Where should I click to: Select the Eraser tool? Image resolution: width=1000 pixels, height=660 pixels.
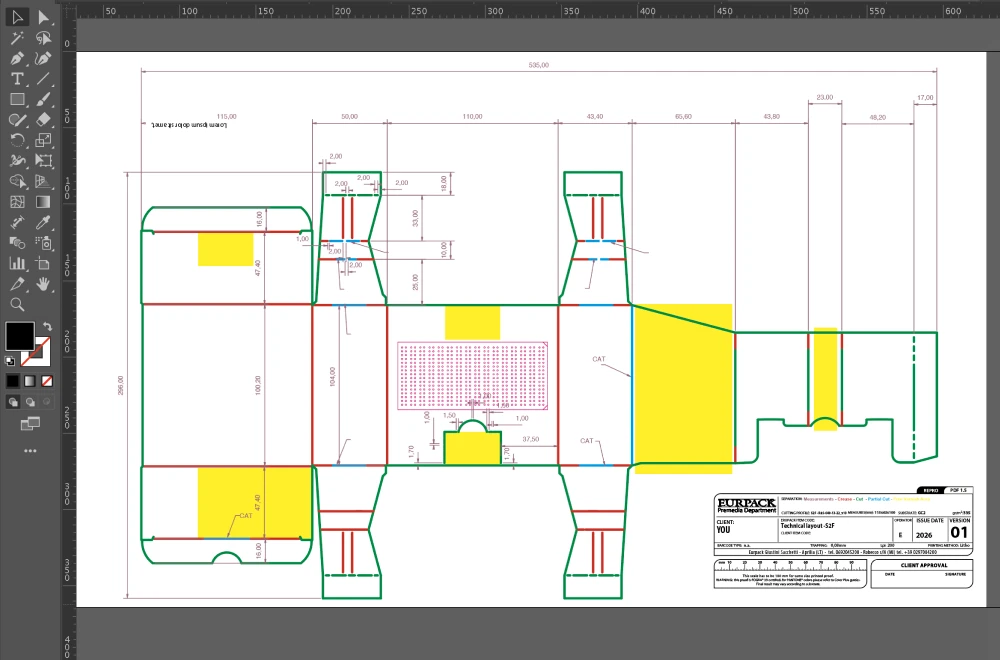click(44, 120)
